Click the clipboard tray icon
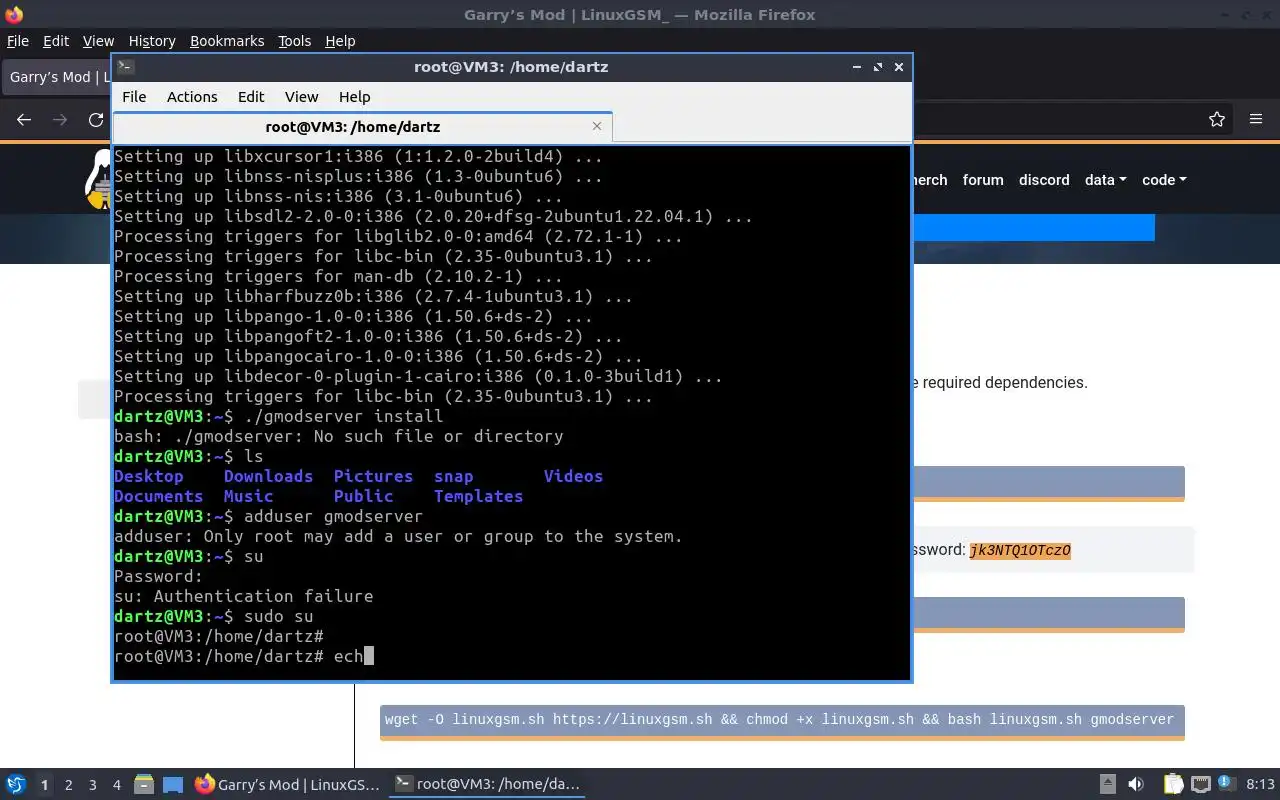Screen dimensions: 1280x800 (x=1173, y=785)
